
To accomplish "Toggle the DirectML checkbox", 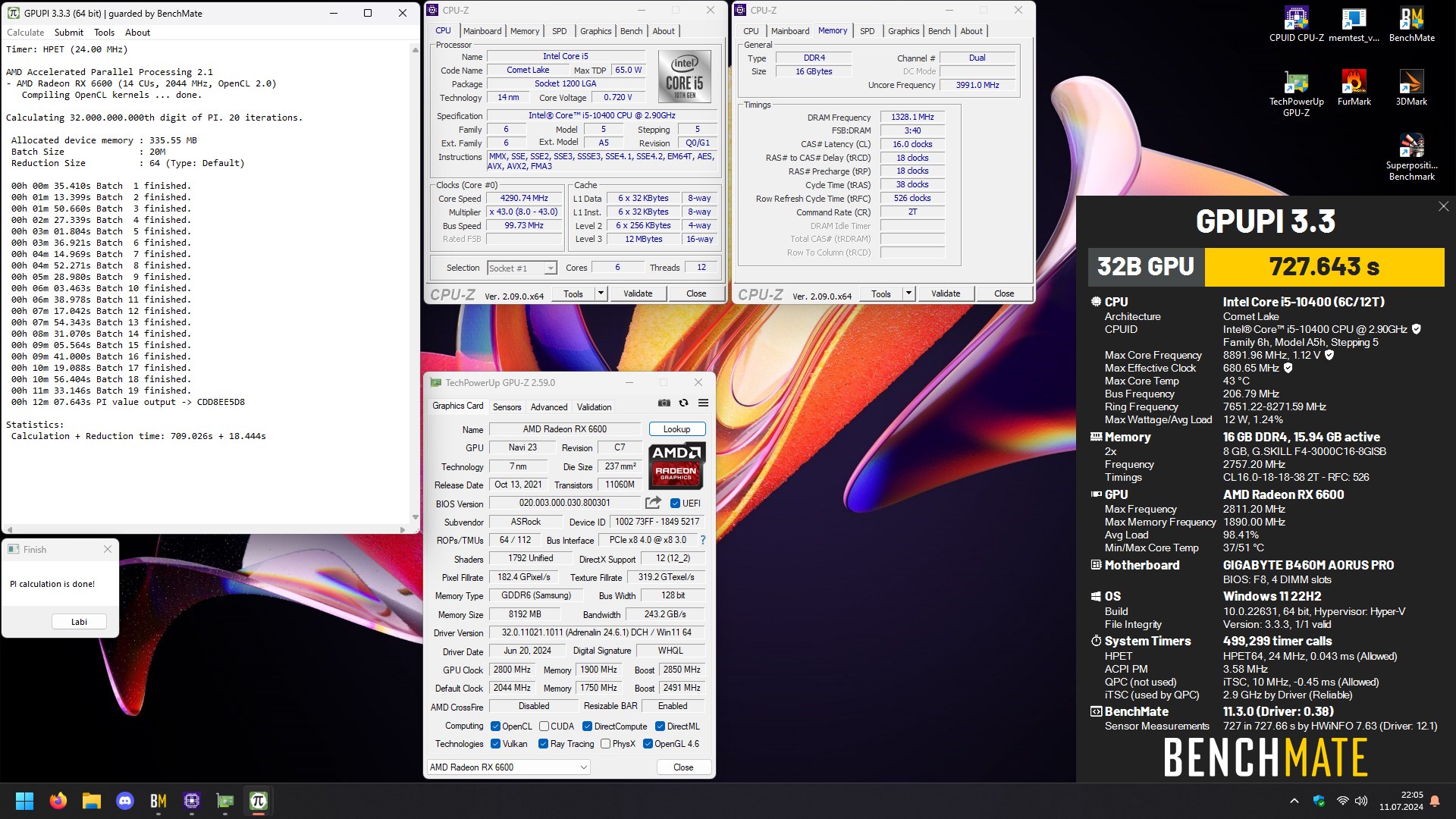I will tap(660, 726).
